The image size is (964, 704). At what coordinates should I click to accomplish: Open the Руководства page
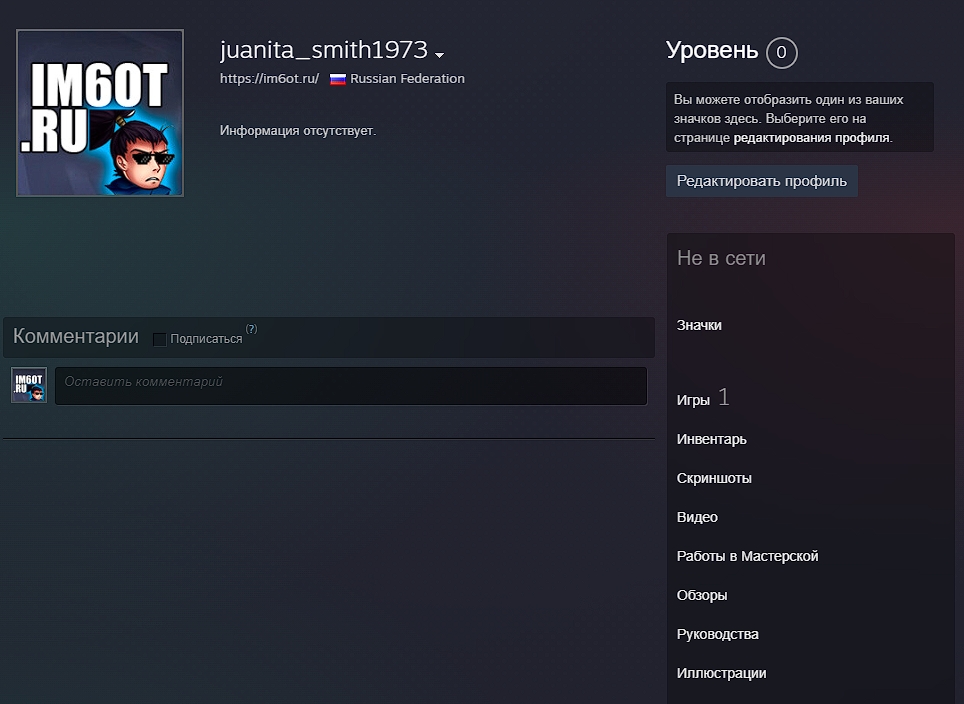point(717,634)
